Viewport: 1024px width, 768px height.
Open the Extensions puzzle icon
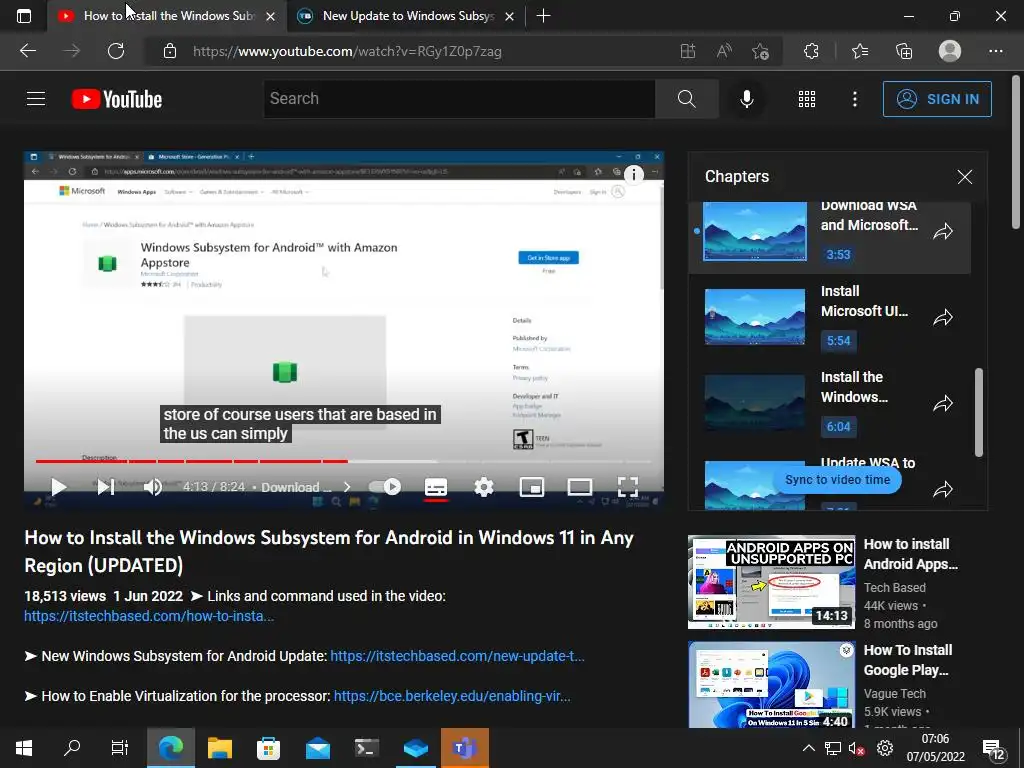[811, 51]
